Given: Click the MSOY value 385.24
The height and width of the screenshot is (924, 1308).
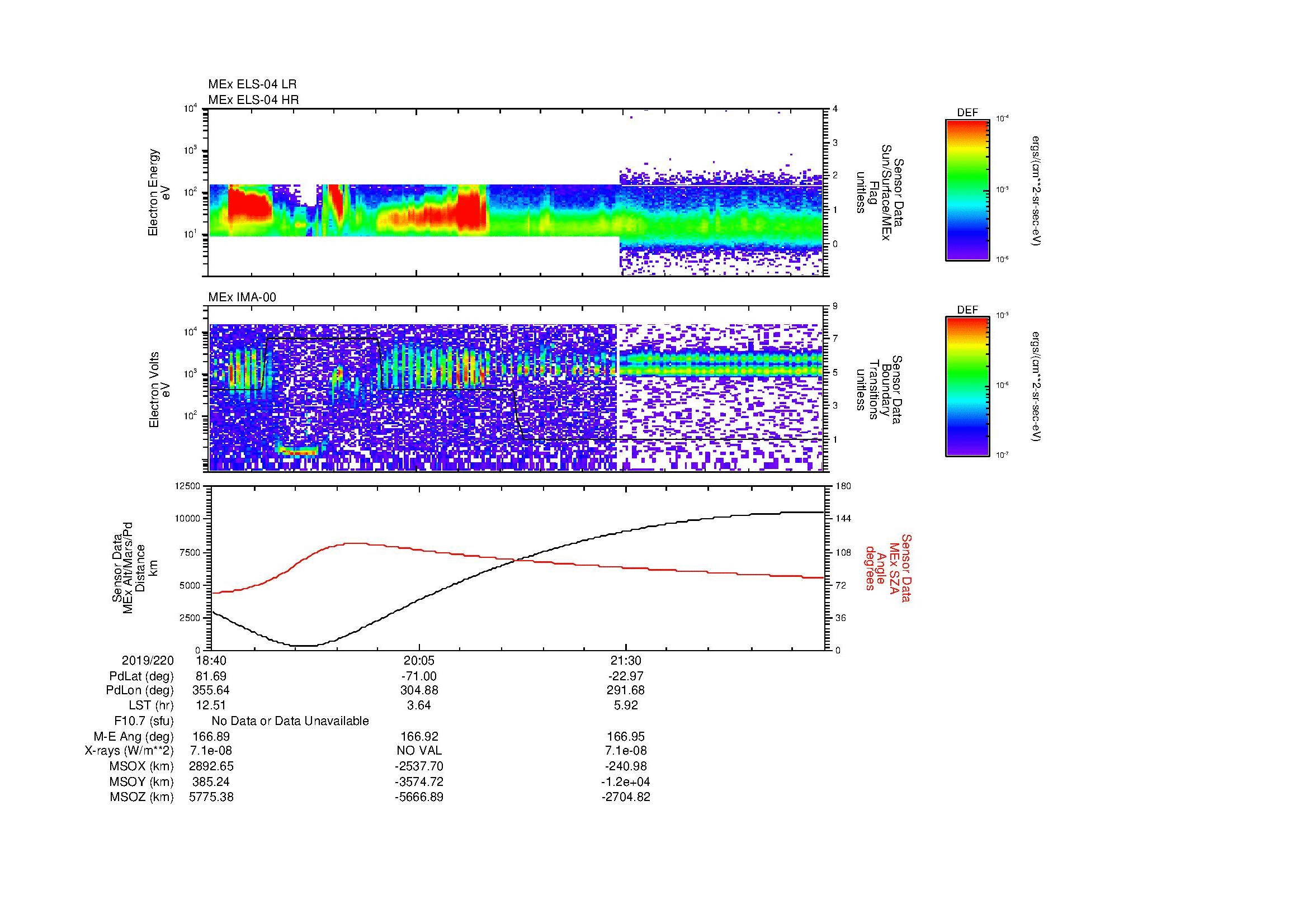Looking at the screenshot, I should point(211,782).
